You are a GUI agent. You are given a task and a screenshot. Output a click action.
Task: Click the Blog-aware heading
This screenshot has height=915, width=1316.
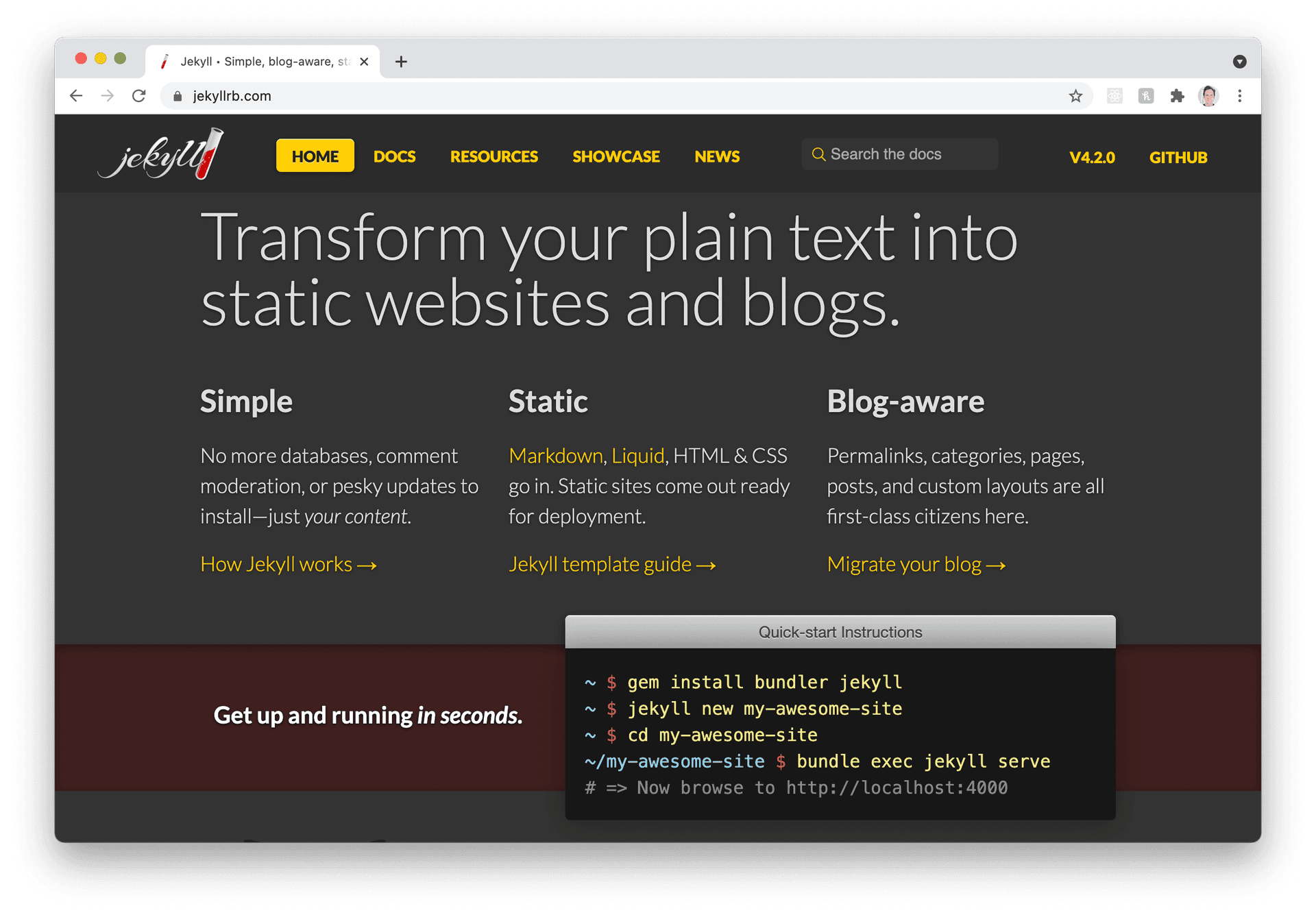pyautogui.click(x=905, y=402)
